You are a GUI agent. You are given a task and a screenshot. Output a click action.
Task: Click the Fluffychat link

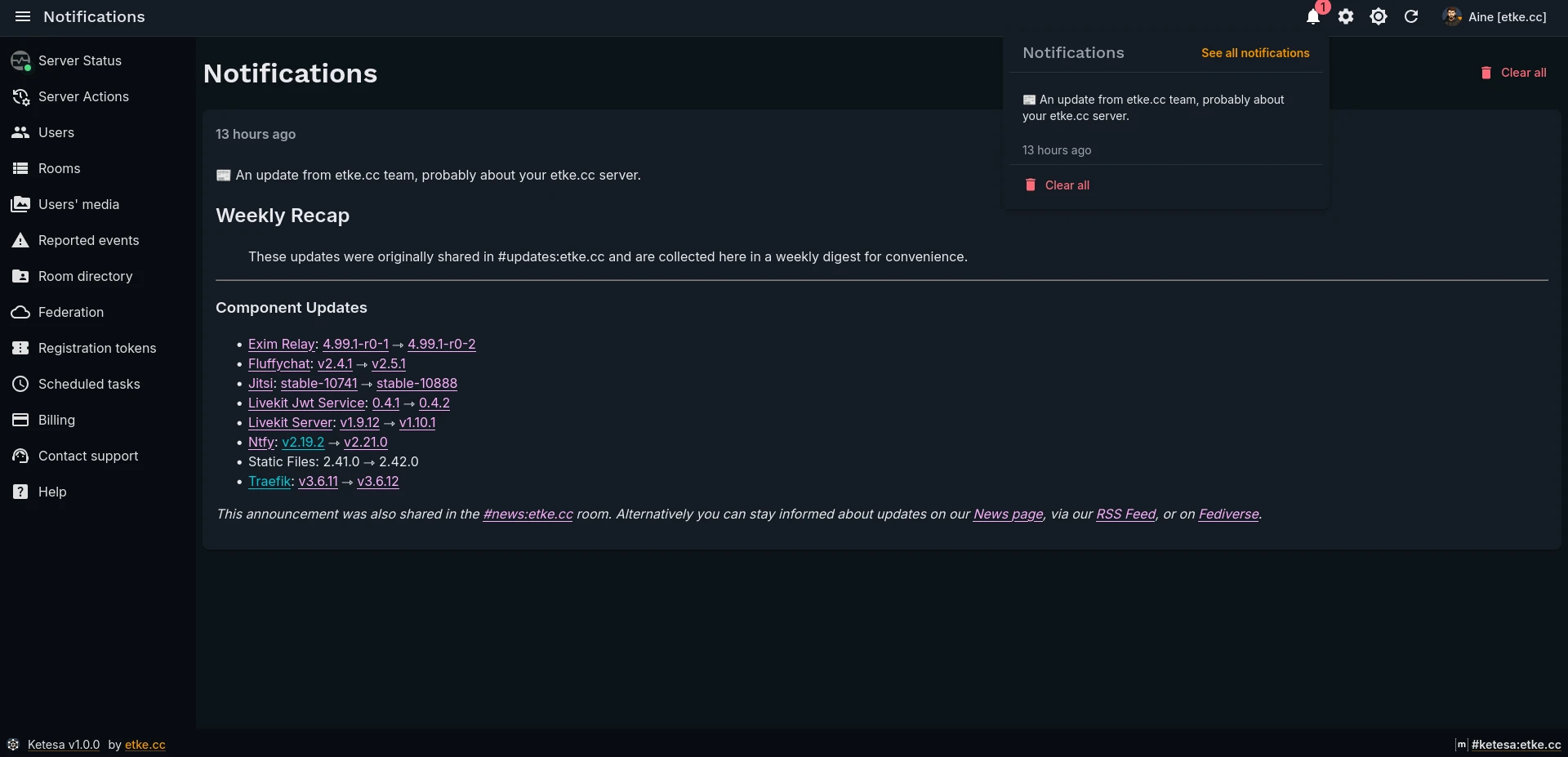[x=279, y=364]
